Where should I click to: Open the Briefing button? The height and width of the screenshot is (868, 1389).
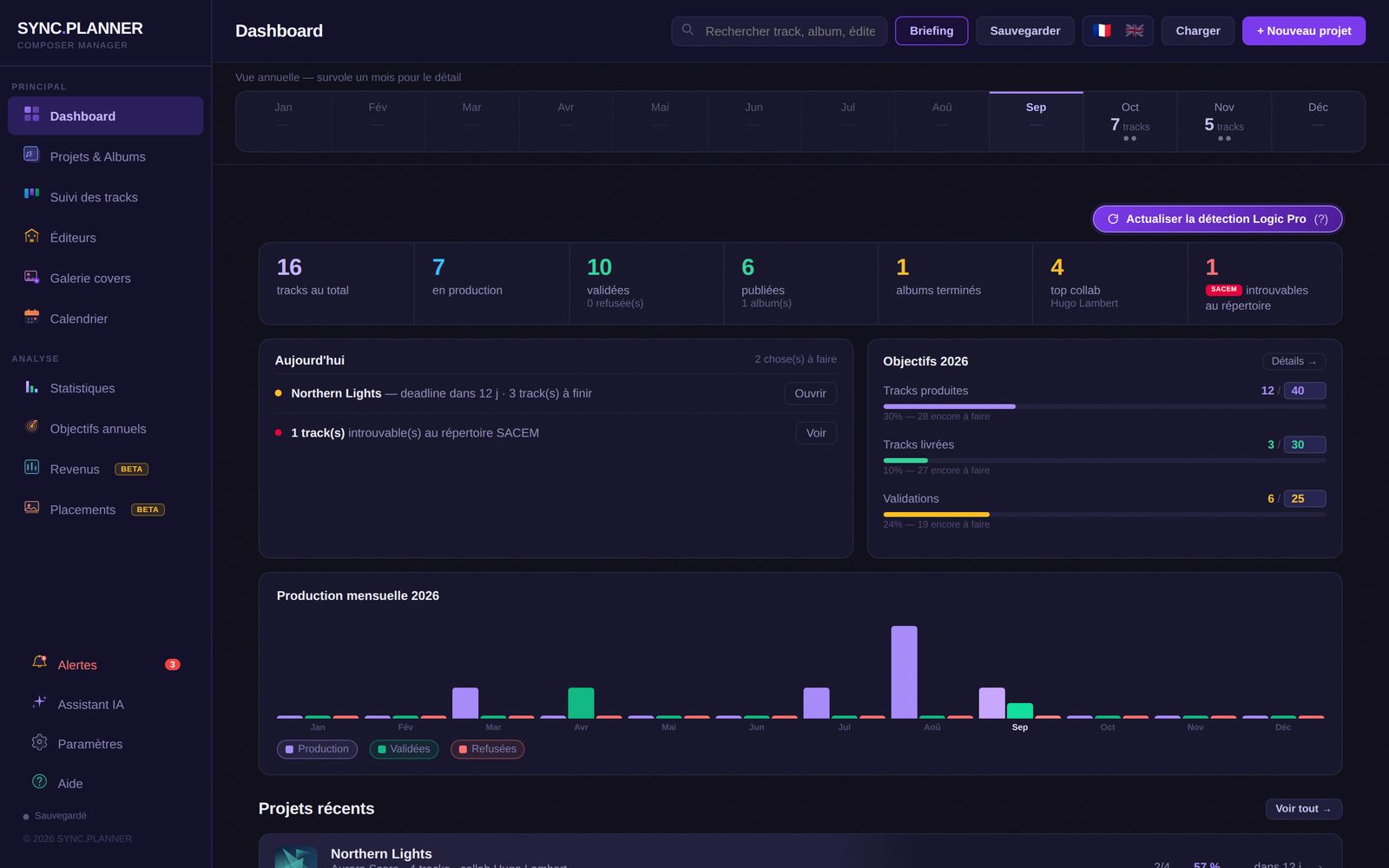(931, 30)
